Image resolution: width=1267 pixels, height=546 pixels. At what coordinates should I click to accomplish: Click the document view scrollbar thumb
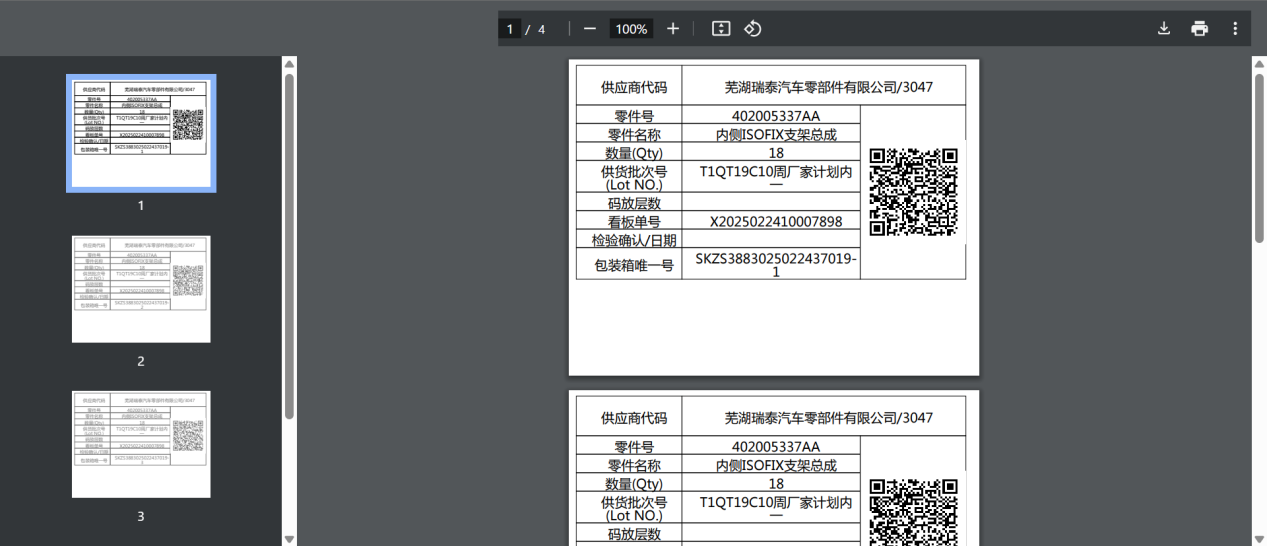tap(1259, 156)
